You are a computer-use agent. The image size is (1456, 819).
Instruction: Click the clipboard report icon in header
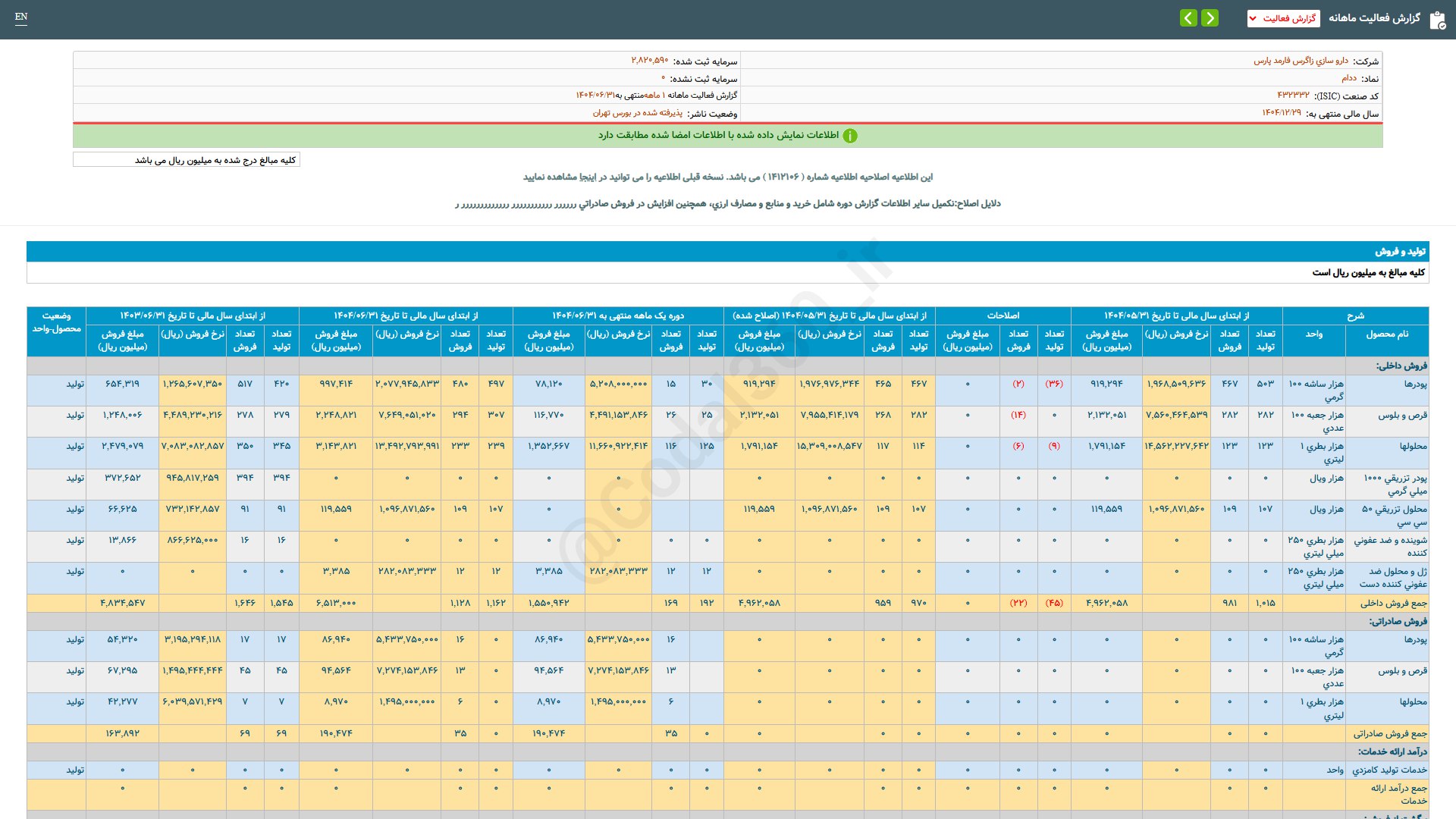point(1437,20)
